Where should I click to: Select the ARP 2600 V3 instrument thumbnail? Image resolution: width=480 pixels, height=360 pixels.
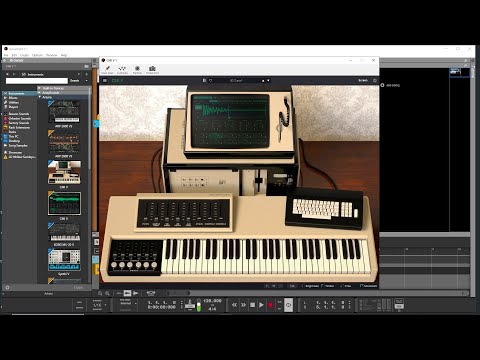64,112
